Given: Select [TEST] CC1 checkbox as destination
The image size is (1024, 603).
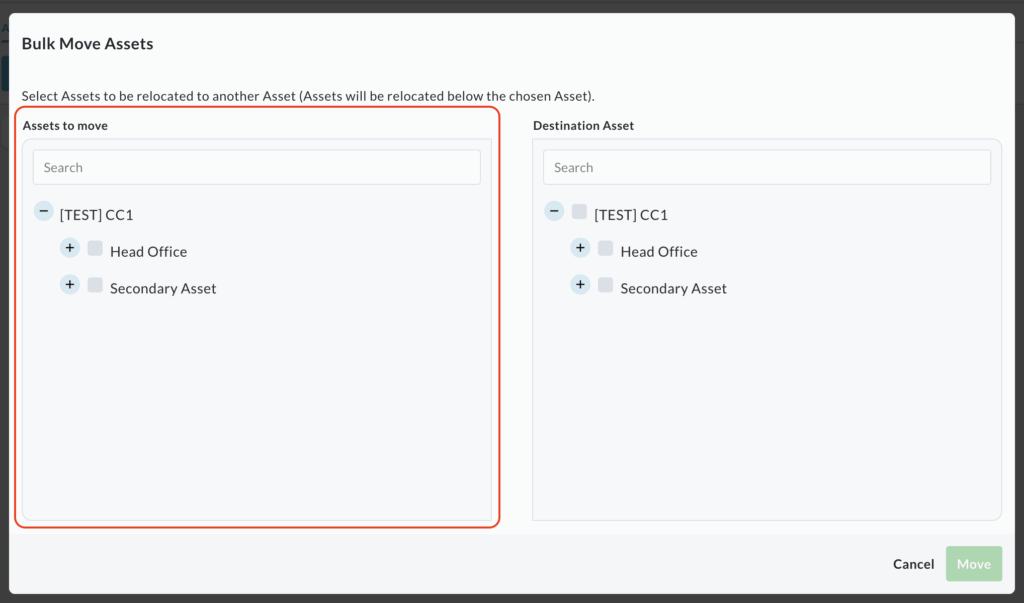Looking at the screenshot, I should point(579,212).
